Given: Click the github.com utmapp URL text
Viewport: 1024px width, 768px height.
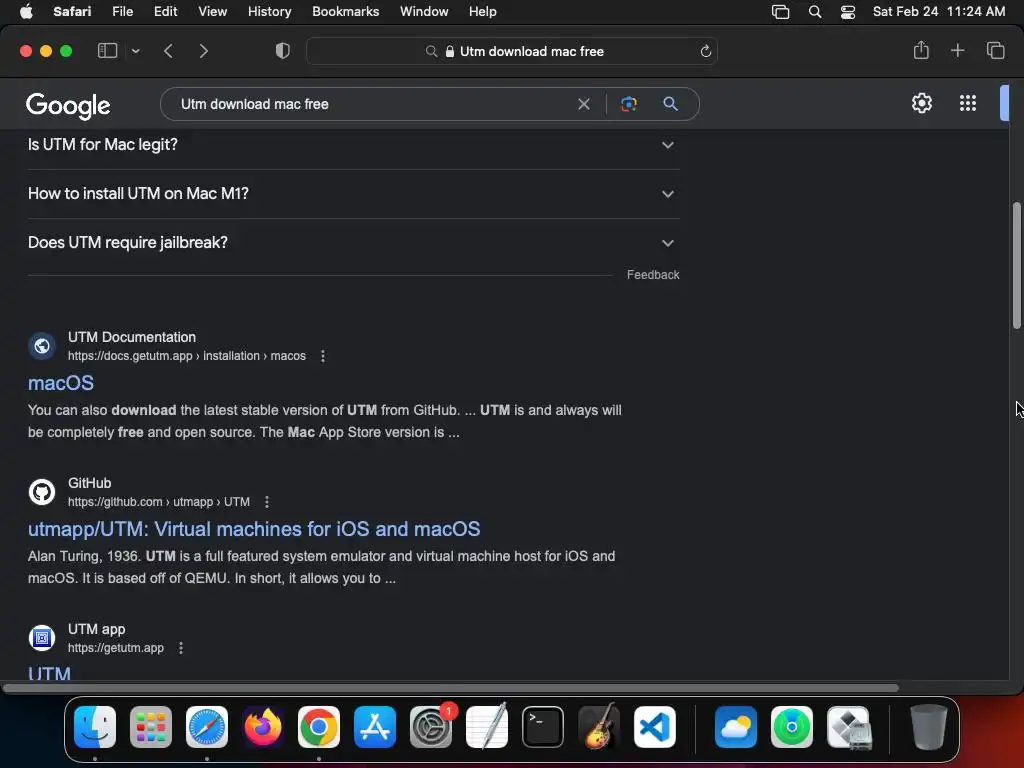Looking at the screenshot, I should 159,502.
